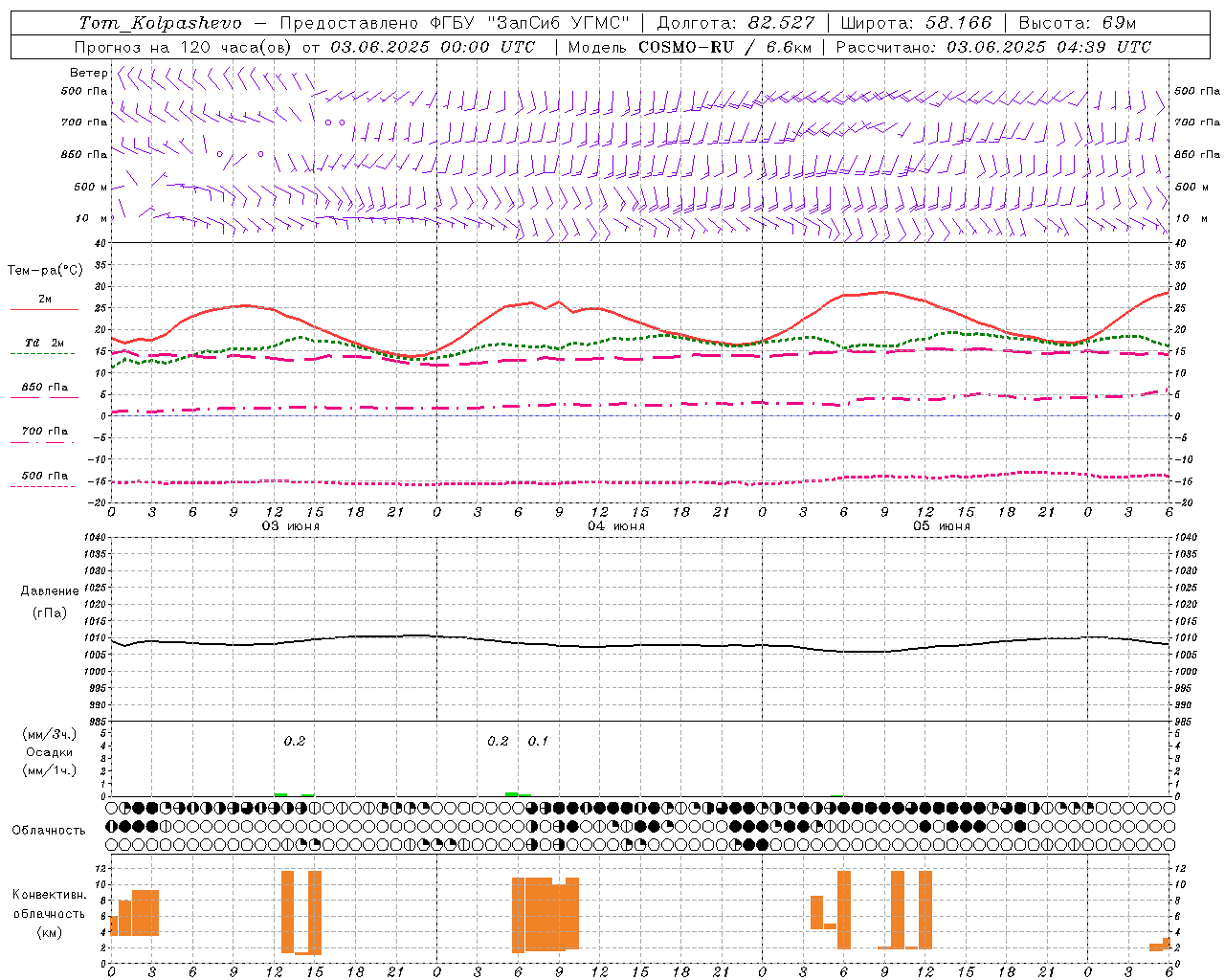Click the '0.1' precipitation value
1225x980 pixels.
538,741
